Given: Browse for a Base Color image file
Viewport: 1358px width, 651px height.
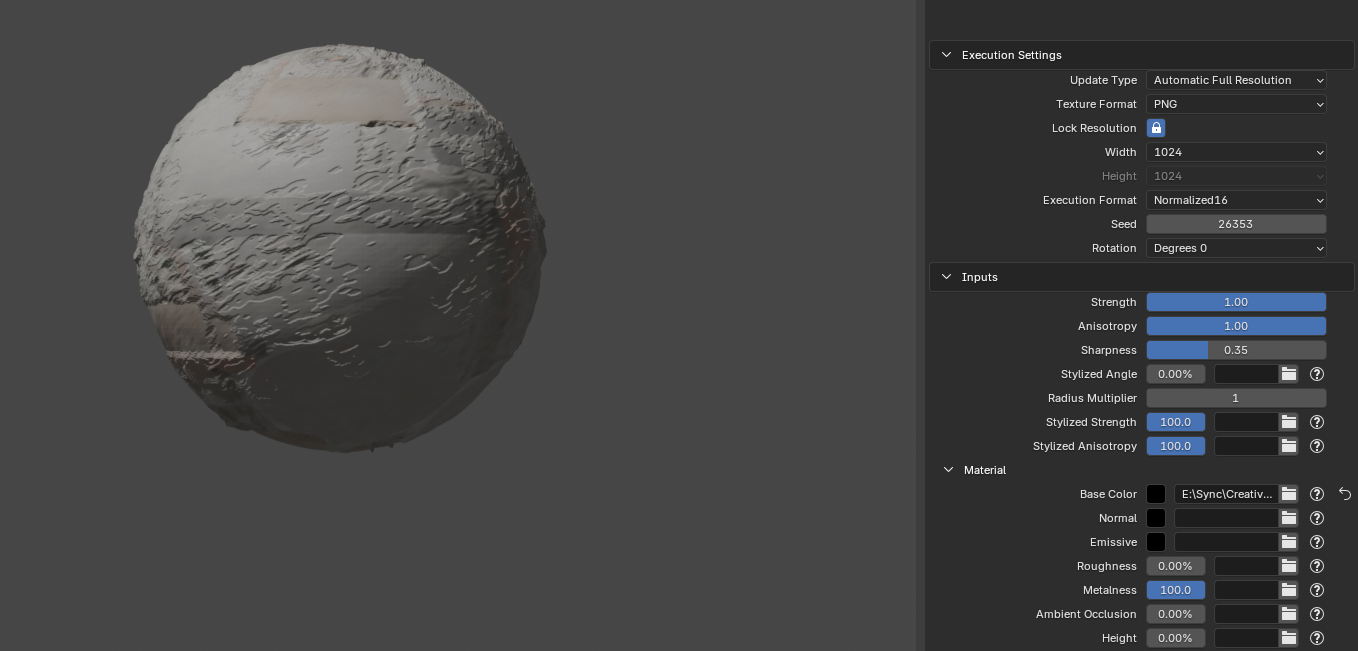Looking at the screenshot, I should (x=1289, y=494).
